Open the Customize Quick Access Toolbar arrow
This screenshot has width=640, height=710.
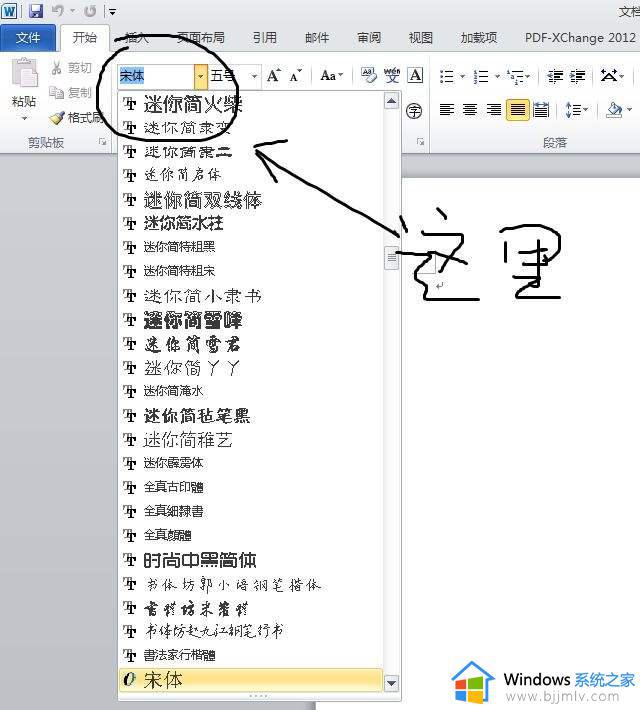point(112,12)
